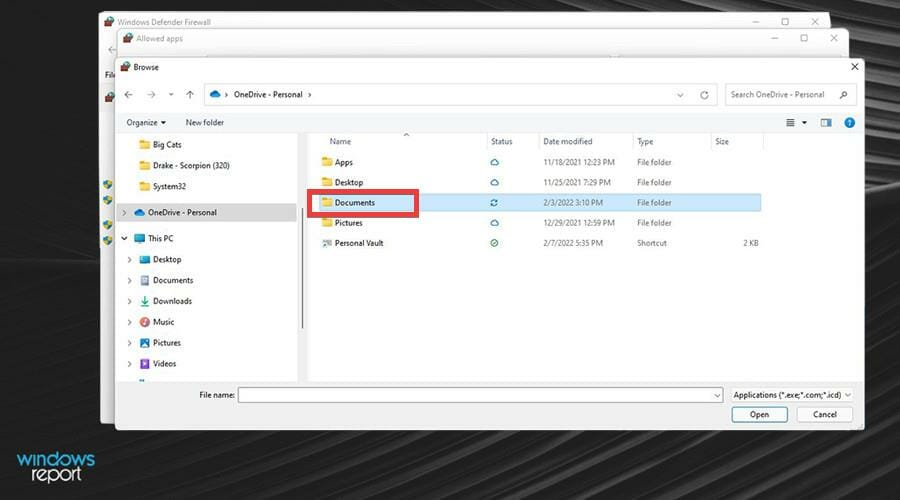Image resolution: width=900 pixels, height=500 pixels.
Task: Expand the Desktop node under This PC
Action: click(x=130, y=259)
